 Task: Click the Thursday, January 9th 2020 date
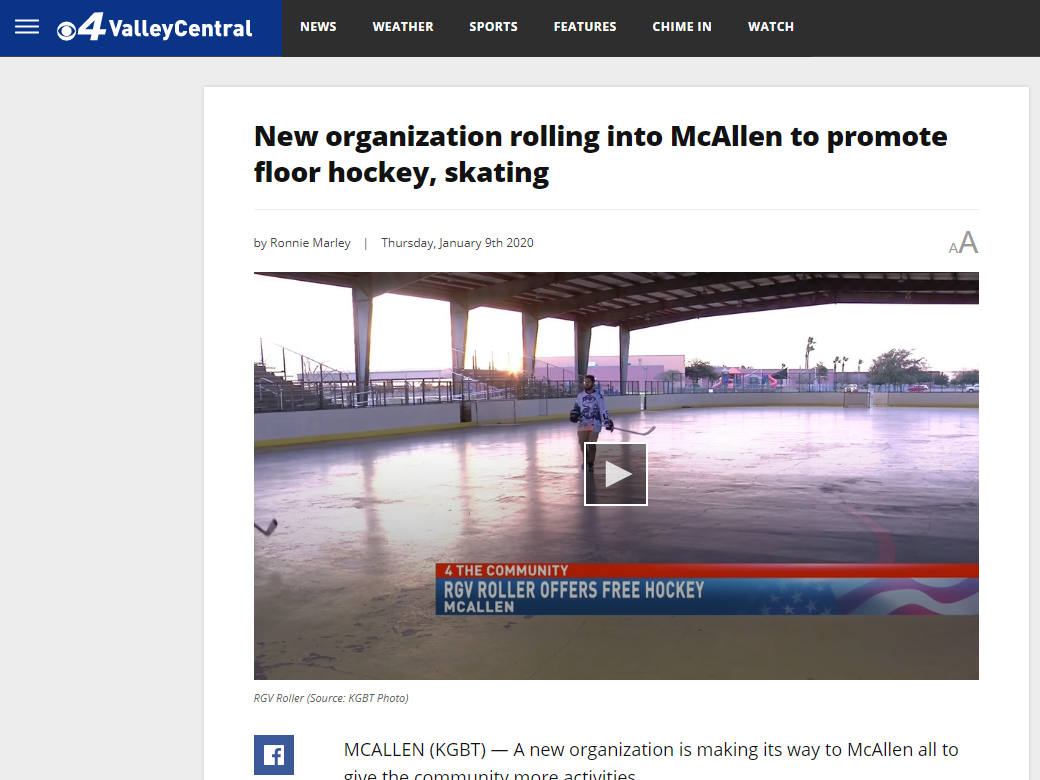[457, 243]
